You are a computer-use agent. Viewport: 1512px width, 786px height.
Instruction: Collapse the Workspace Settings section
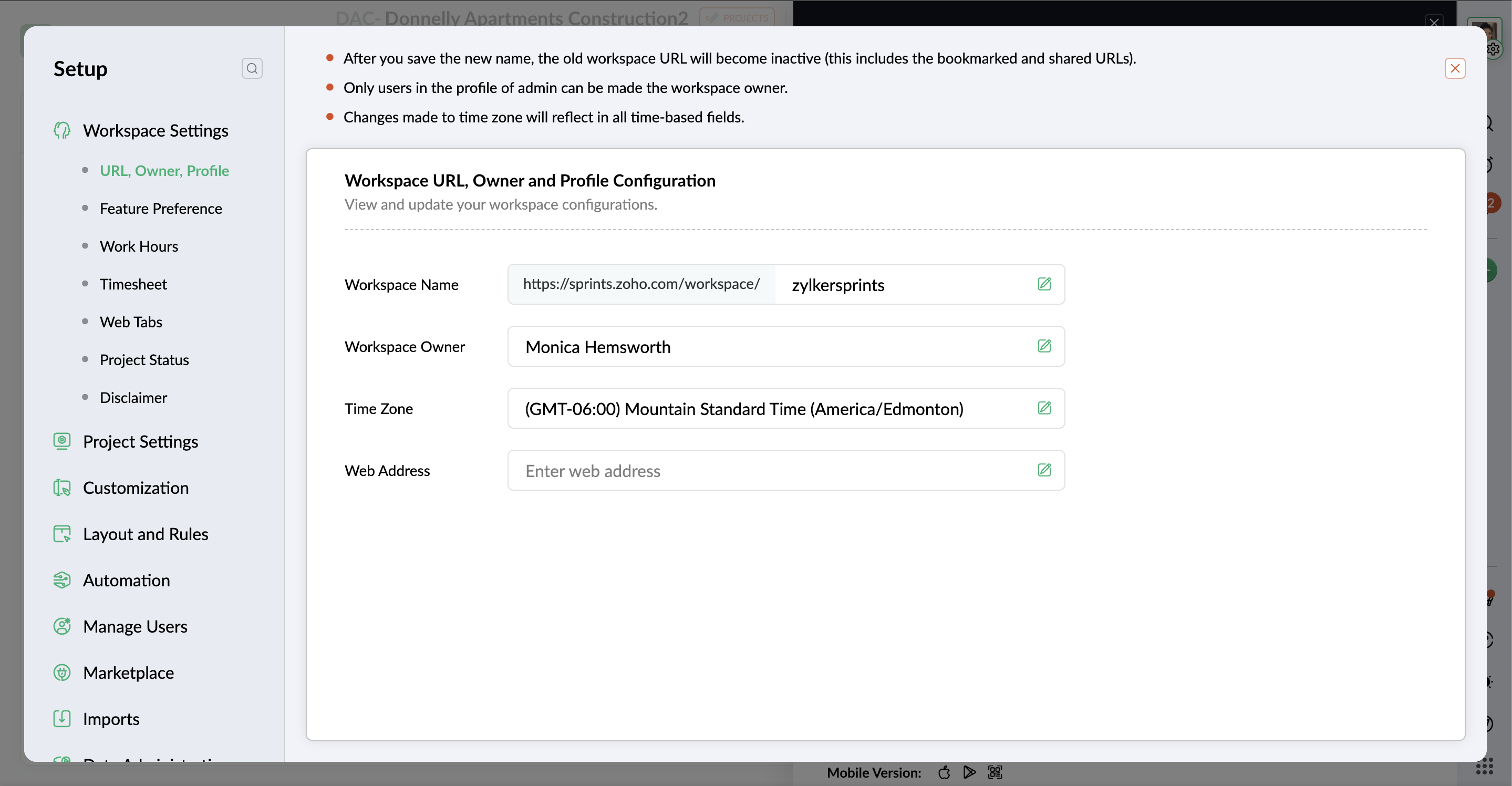tap(156, 130)
